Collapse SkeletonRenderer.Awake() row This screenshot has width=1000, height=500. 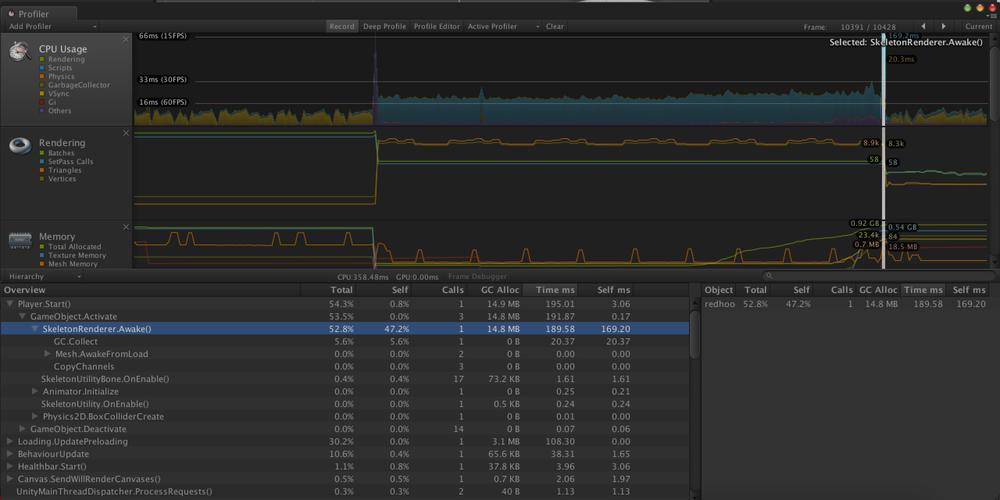point(35,329)
